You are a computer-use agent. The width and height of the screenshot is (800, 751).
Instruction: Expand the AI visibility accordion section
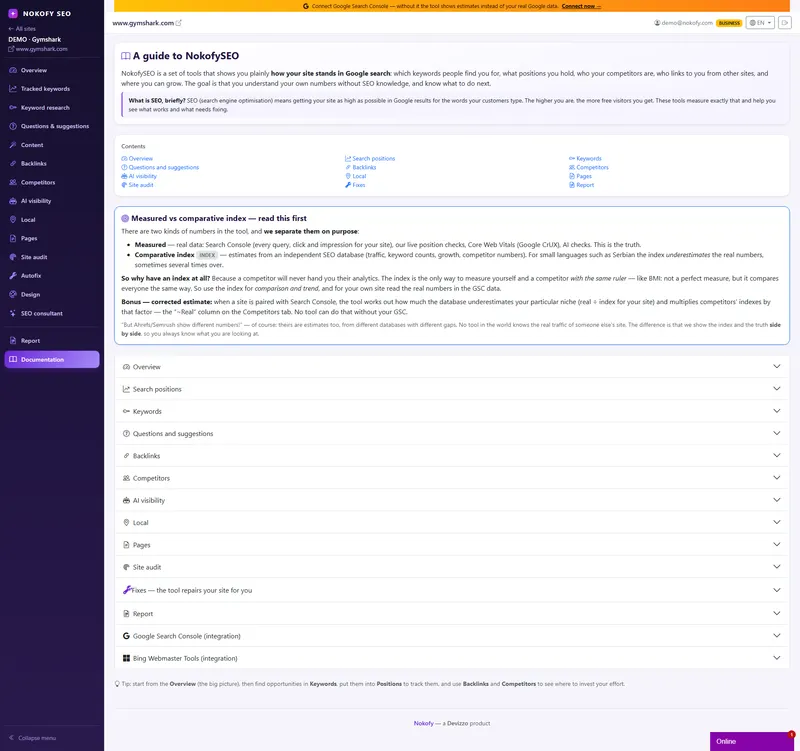coord(452,500)
